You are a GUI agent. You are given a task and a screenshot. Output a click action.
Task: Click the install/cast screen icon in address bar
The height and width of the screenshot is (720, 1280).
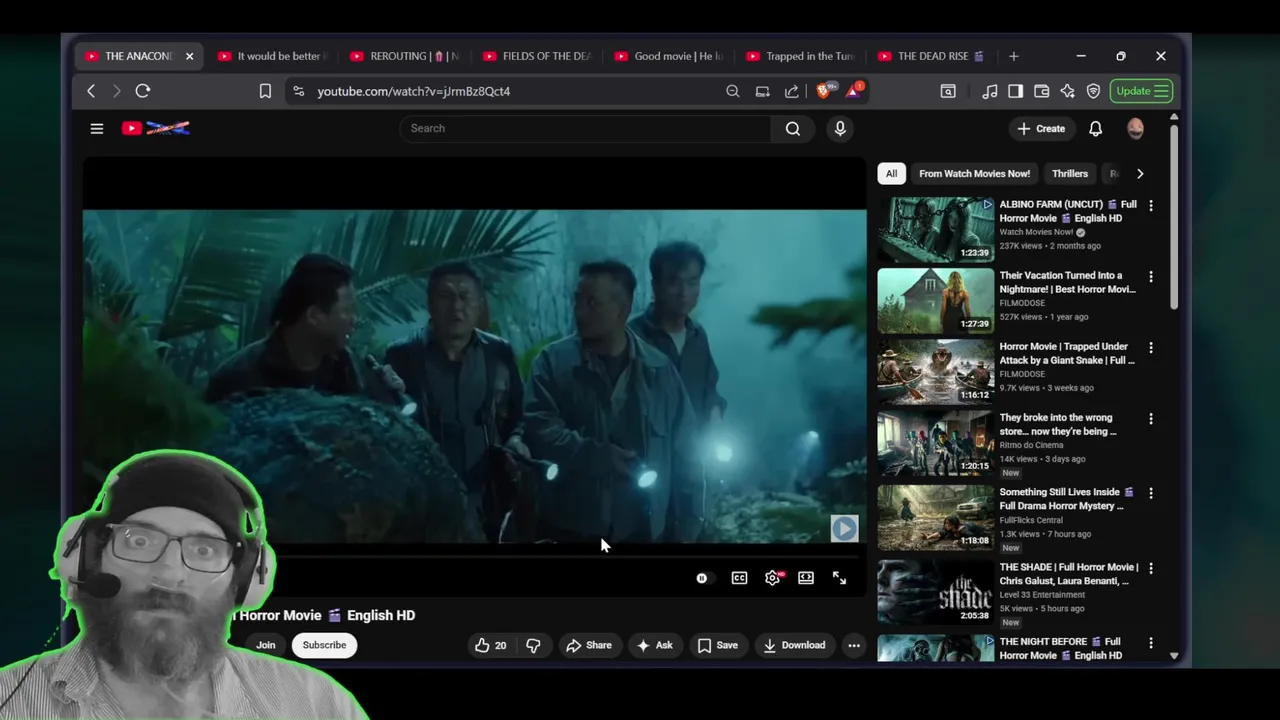click(x=762, y=91)
